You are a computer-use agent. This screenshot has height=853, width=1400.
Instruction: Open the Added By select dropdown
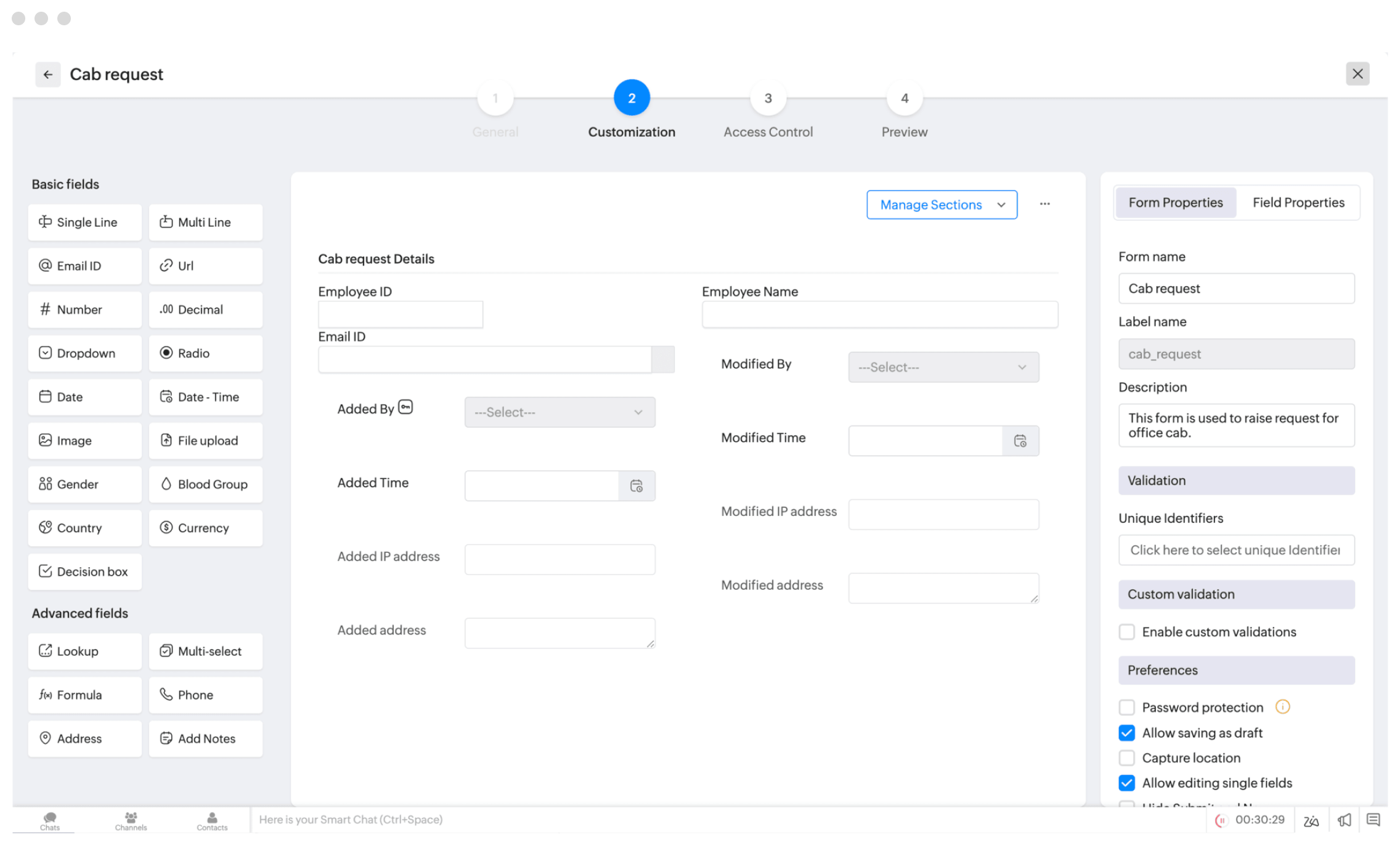point(559,412)
